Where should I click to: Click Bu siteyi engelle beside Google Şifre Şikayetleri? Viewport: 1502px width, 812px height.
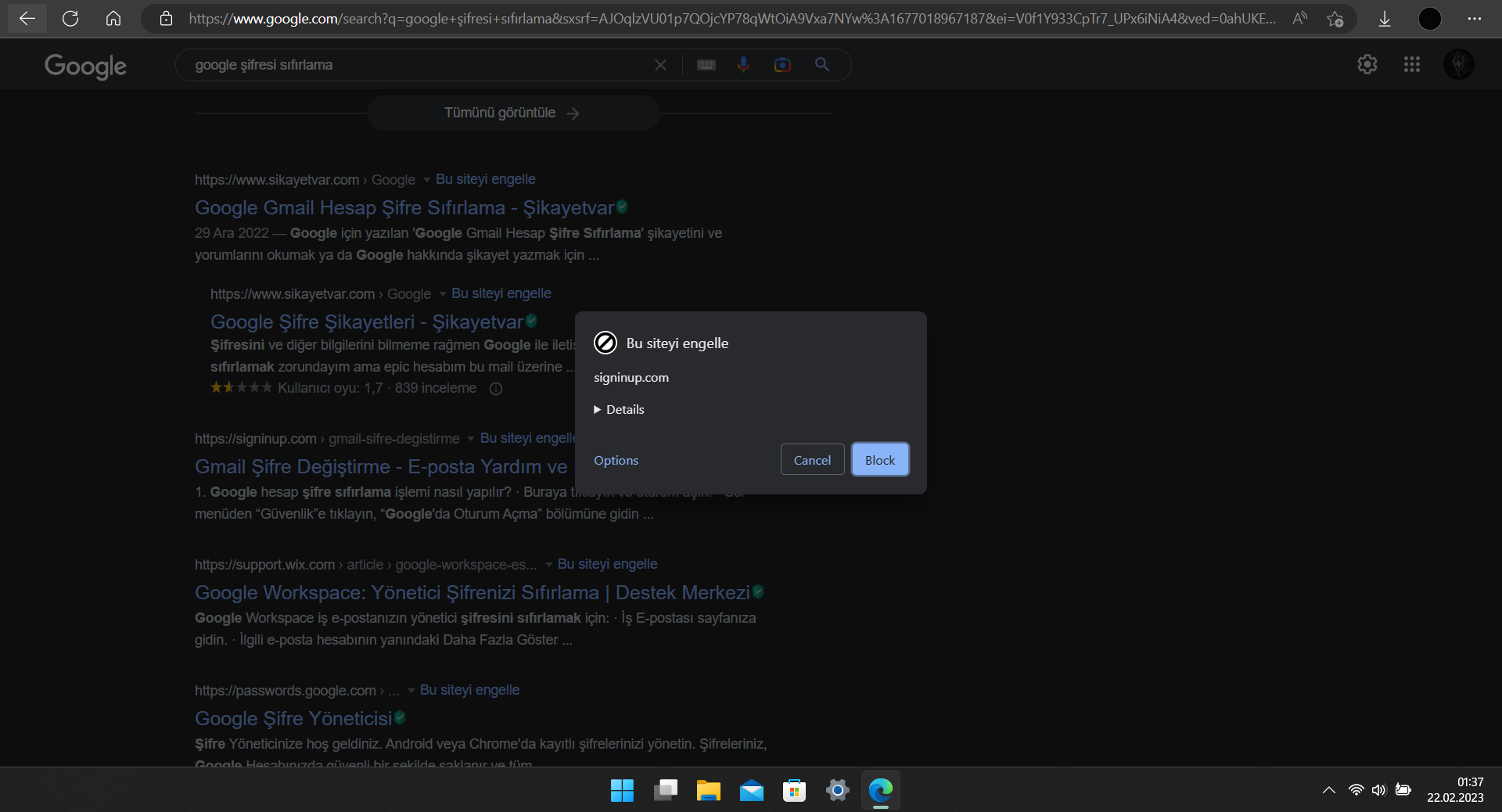pos(501,293)
